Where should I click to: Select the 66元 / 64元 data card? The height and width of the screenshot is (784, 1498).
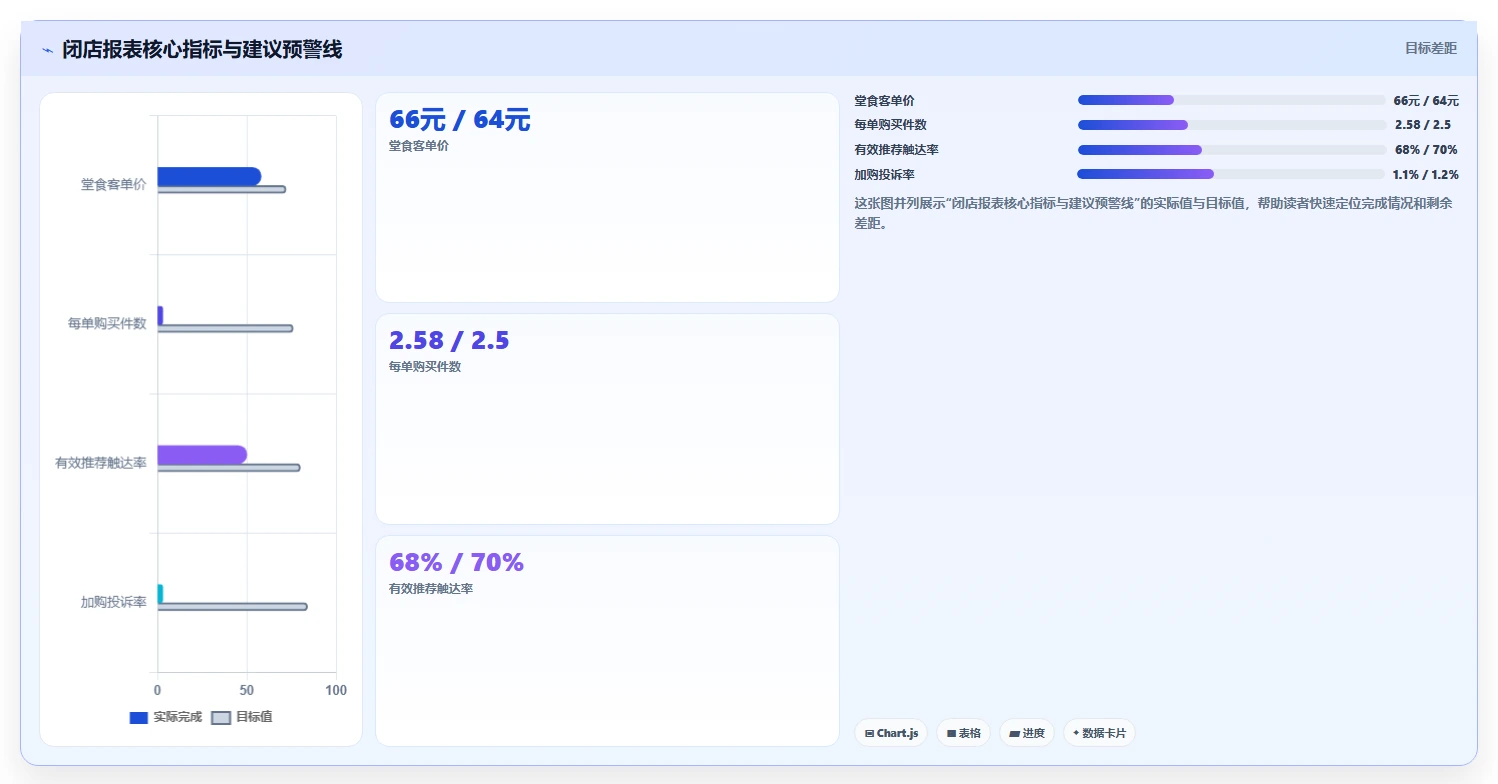click(x=607, y=197)
